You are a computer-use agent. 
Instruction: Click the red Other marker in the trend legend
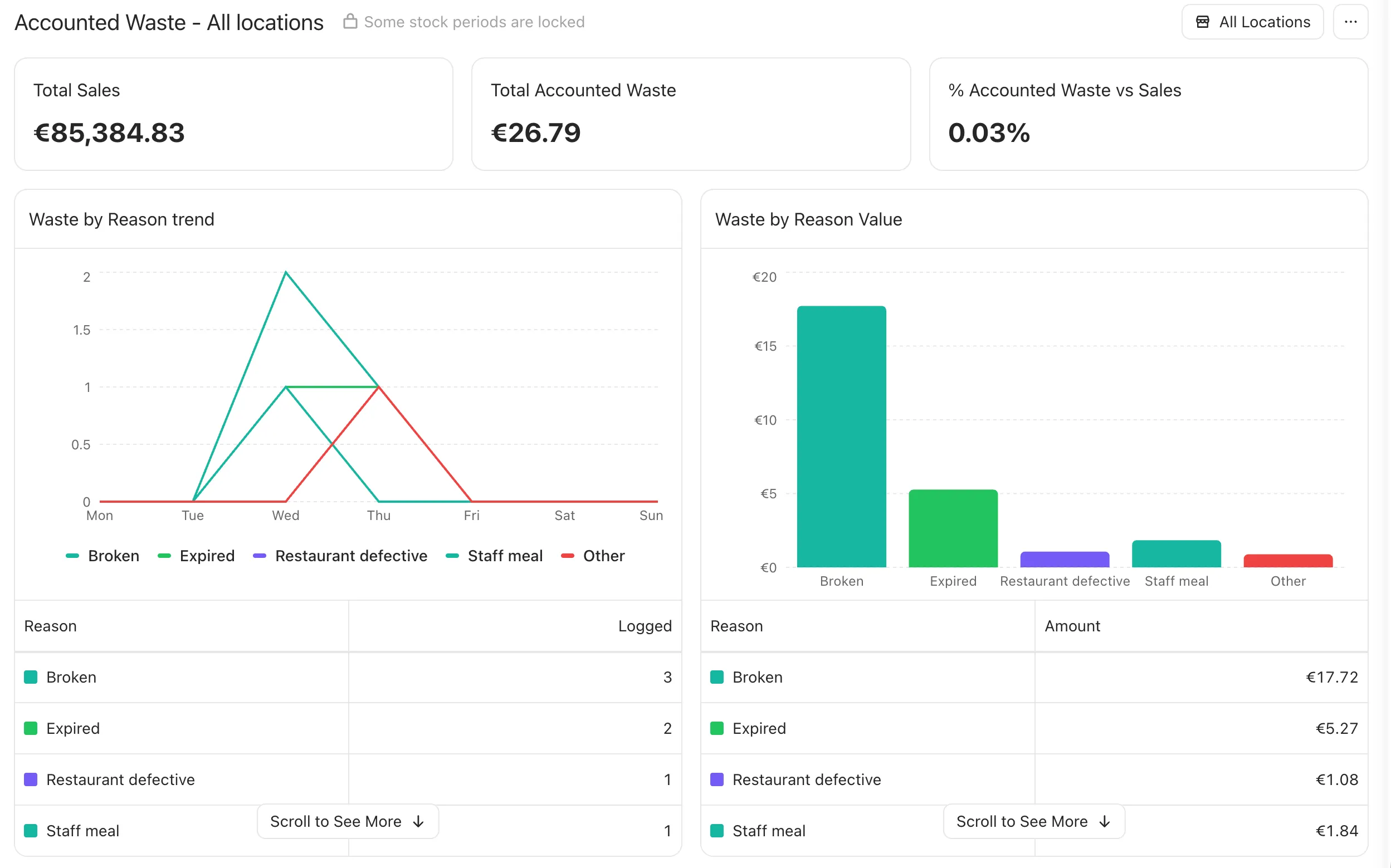[x=568, y=555]
